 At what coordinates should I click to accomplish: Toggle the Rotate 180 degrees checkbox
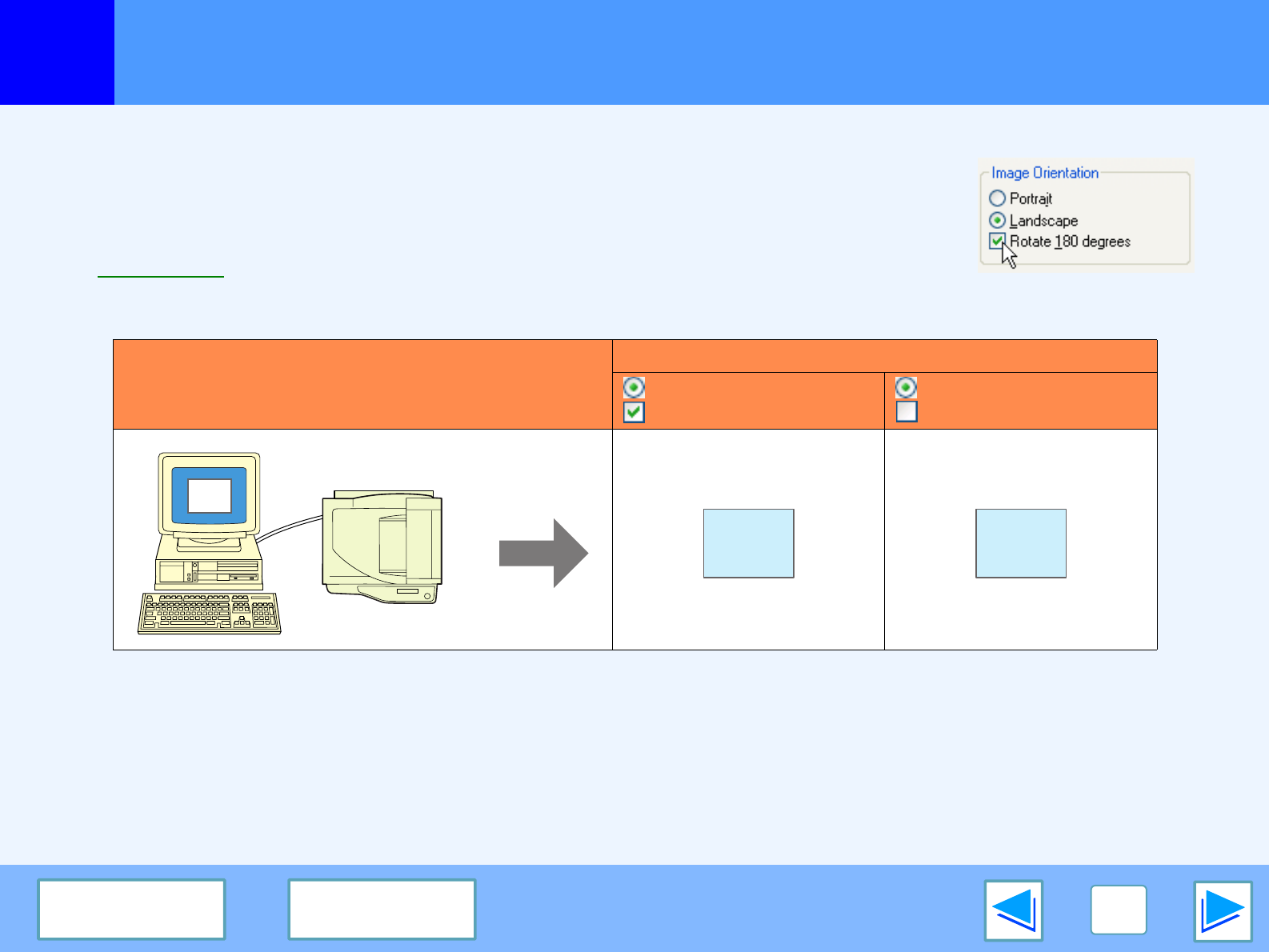997,241
